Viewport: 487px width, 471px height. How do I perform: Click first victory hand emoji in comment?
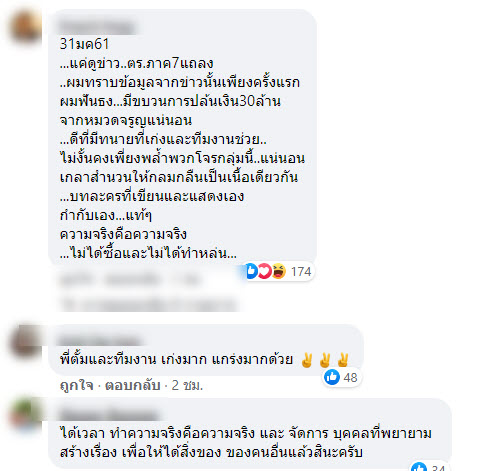pyautogui.click(x=306, y=360)
